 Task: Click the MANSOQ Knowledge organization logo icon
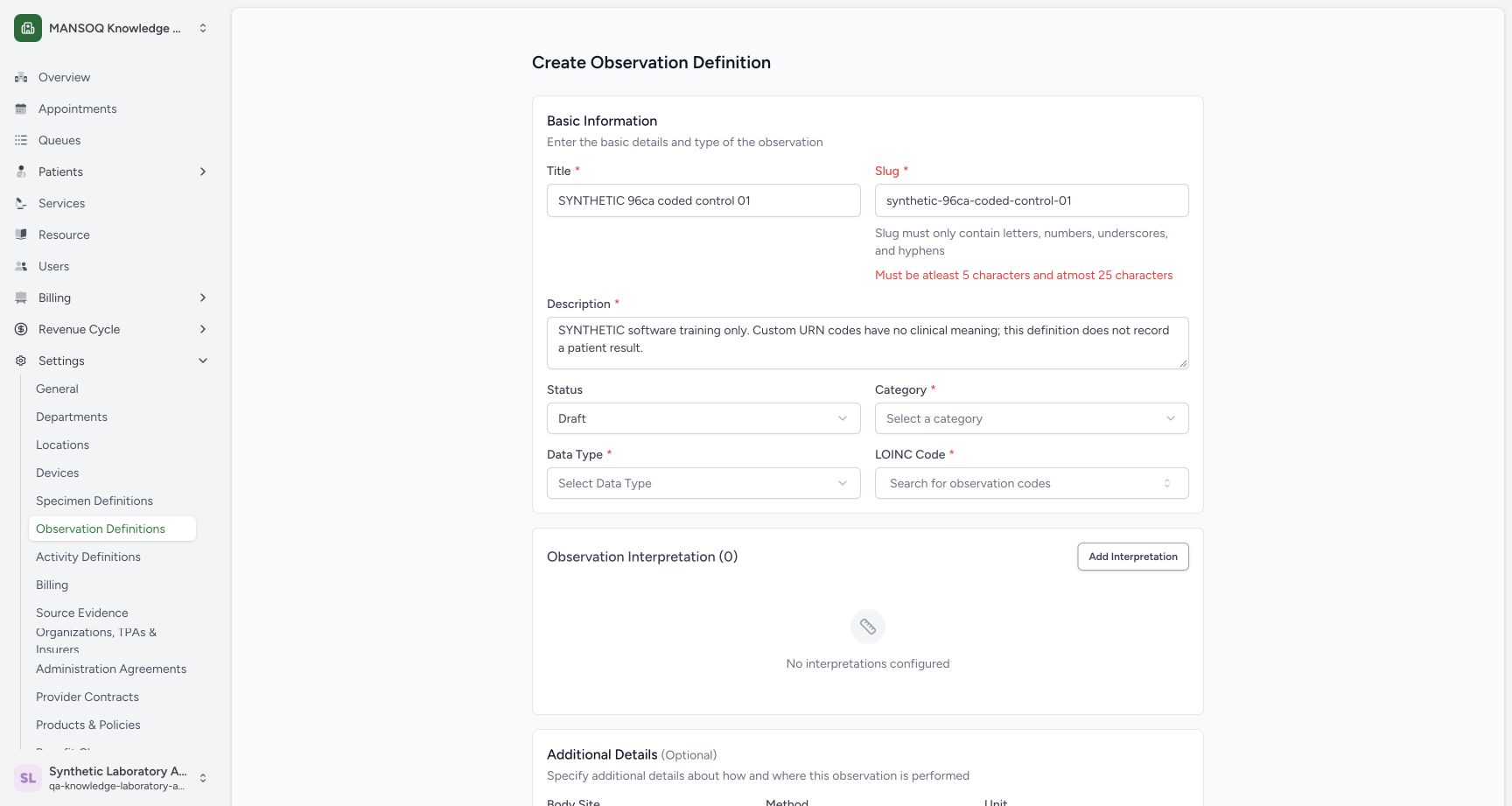pos(28,28)
